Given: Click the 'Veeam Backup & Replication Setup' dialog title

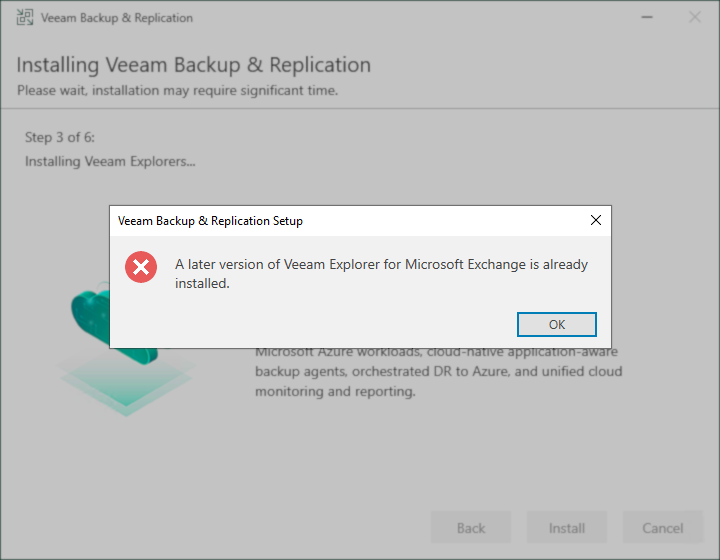Looking at the screenshot, I should point(210,221).
